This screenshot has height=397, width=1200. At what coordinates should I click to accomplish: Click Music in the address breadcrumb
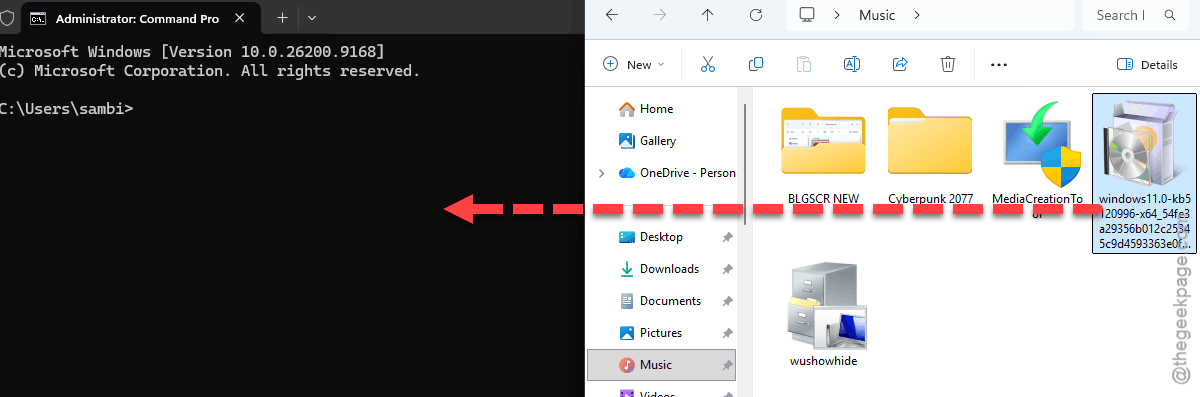877,15
